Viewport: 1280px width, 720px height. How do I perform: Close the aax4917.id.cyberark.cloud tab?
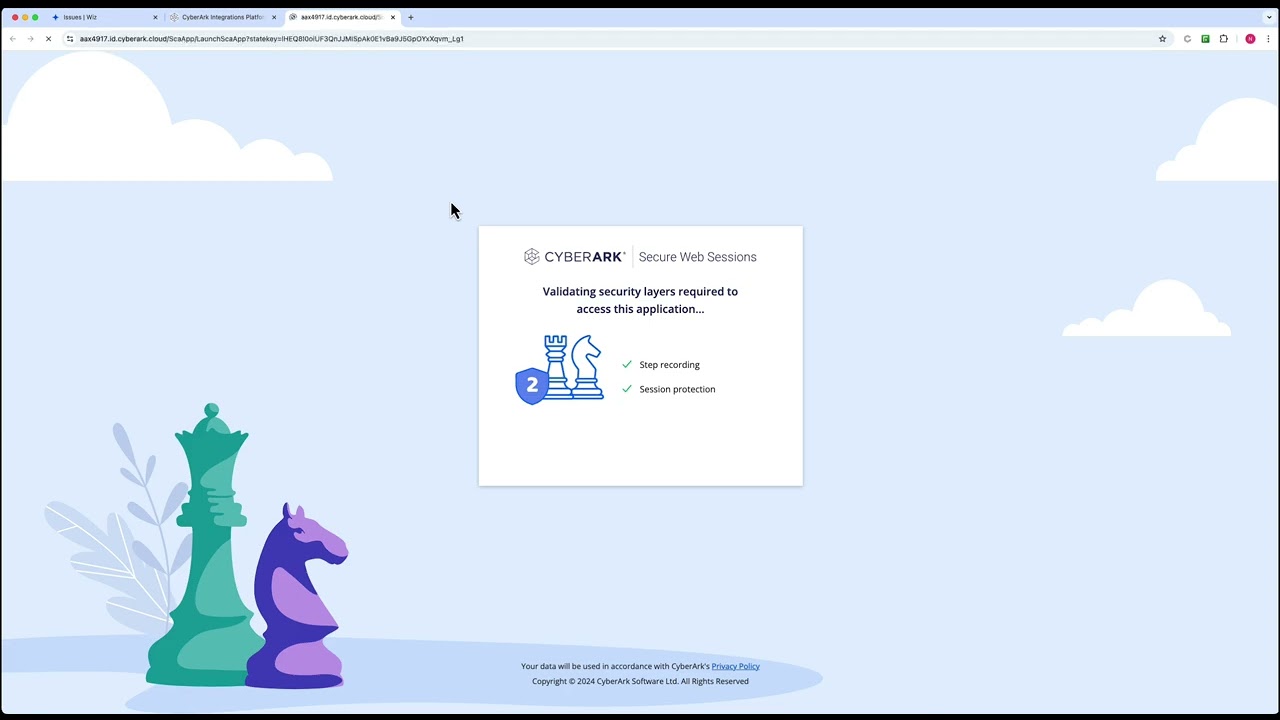tap(393, 17)
